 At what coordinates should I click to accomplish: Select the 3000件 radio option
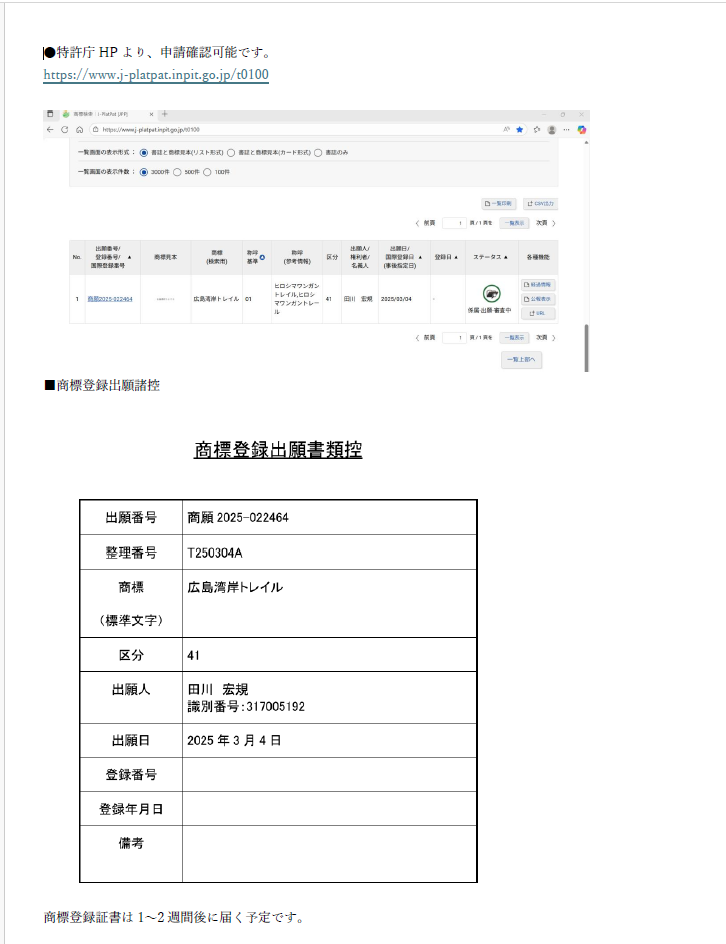click(144, 172)
